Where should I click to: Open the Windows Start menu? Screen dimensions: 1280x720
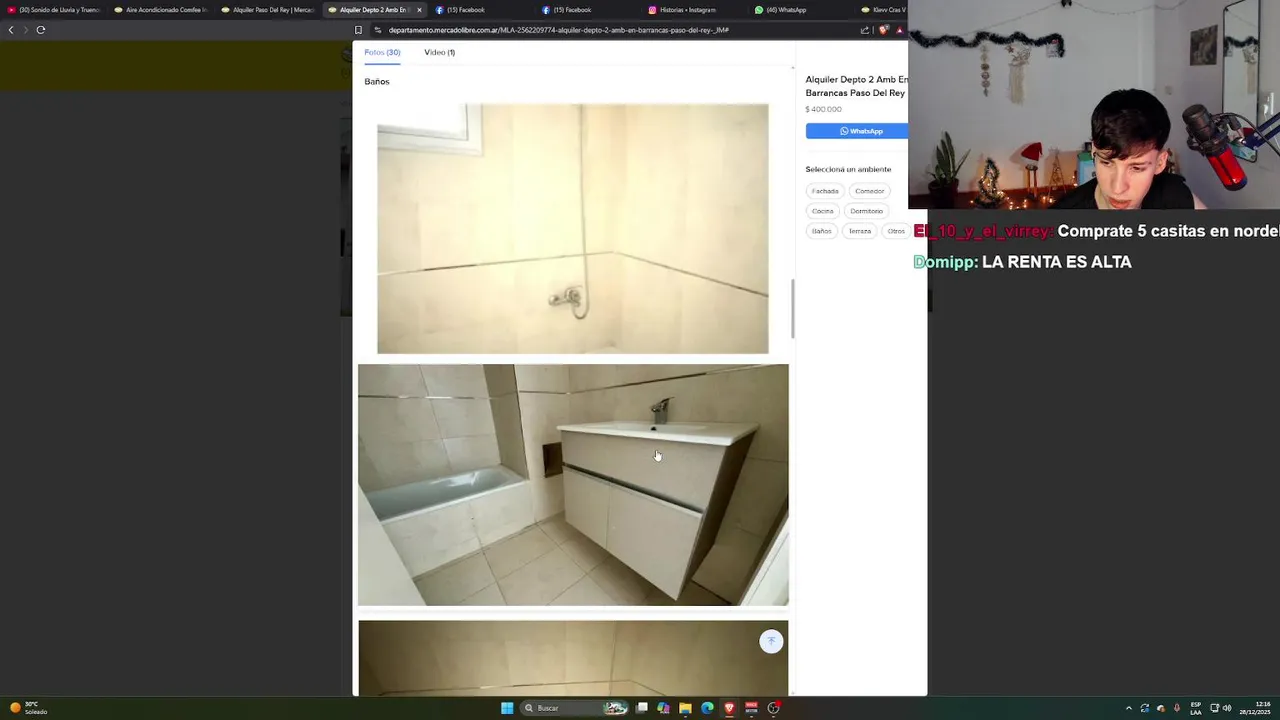click(x=507, y=708)
